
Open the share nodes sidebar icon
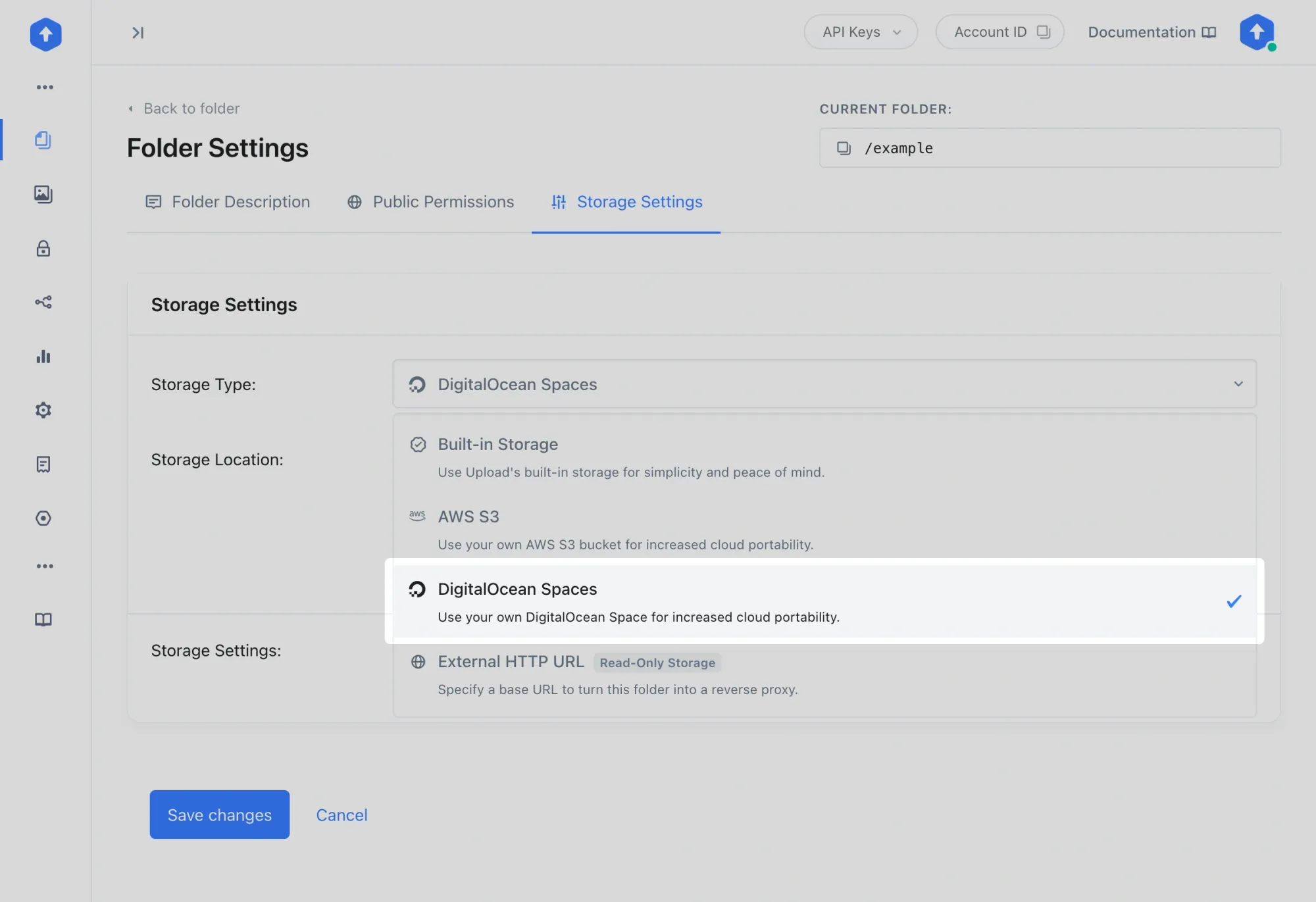[x=43, y=302]
